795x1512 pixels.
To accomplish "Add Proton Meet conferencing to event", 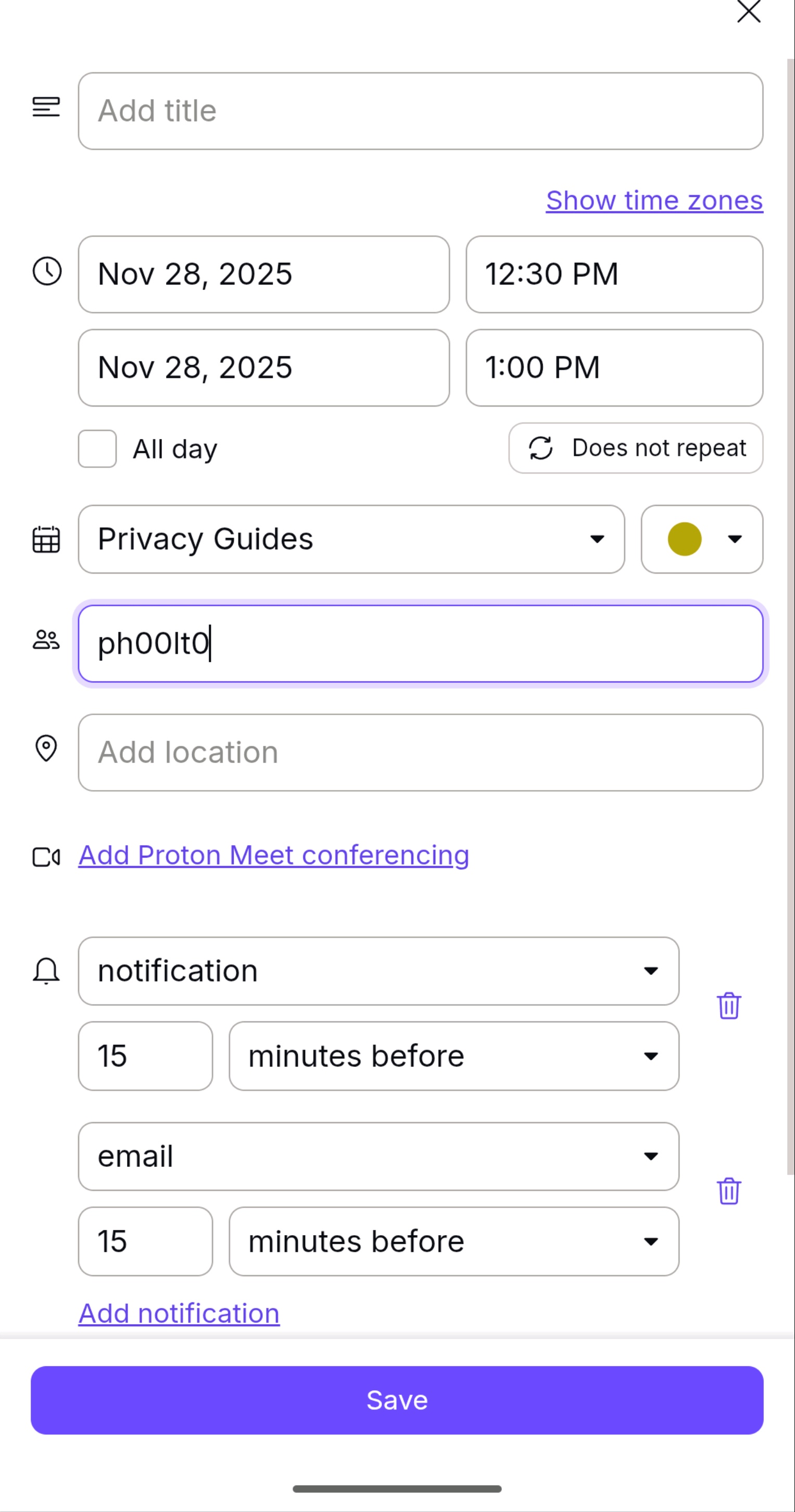I will 274,855.
